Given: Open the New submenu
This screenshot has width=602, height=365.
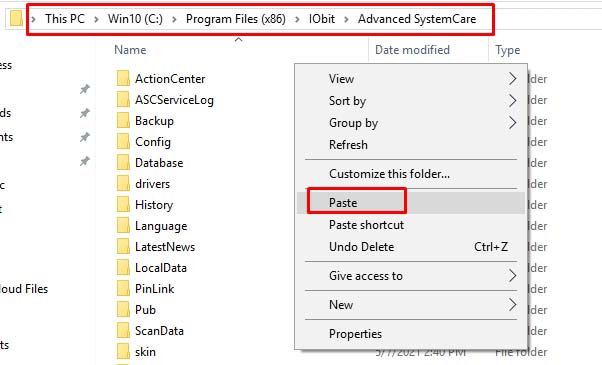Looking at the screenshot, I should point(411,305).
